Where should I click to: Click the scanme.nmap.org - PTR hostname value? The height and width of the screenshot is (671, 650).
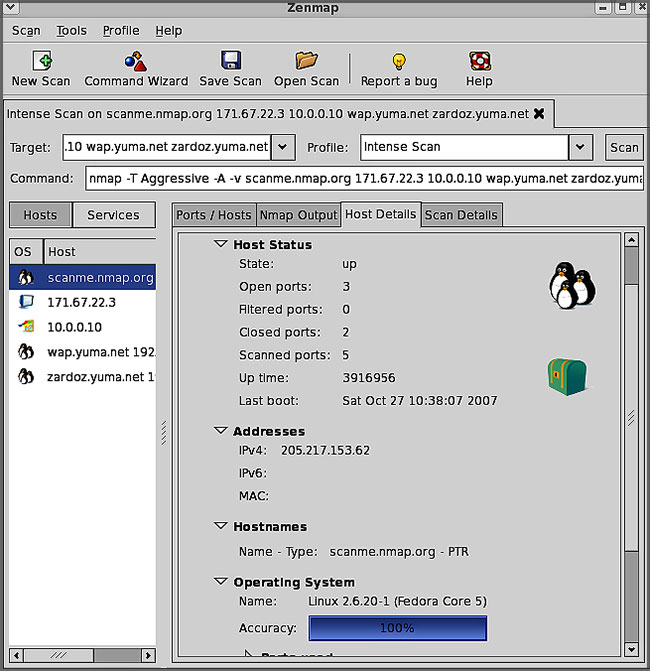[399, 552]
